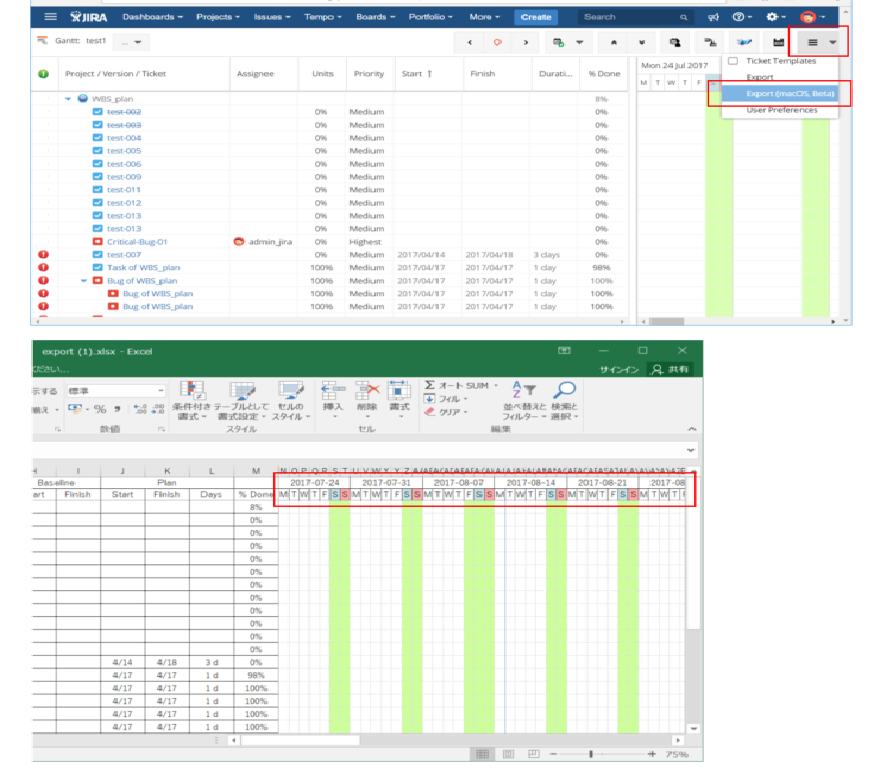
Task: Open the Jira administration gear menu
Action: pos(776,17)
